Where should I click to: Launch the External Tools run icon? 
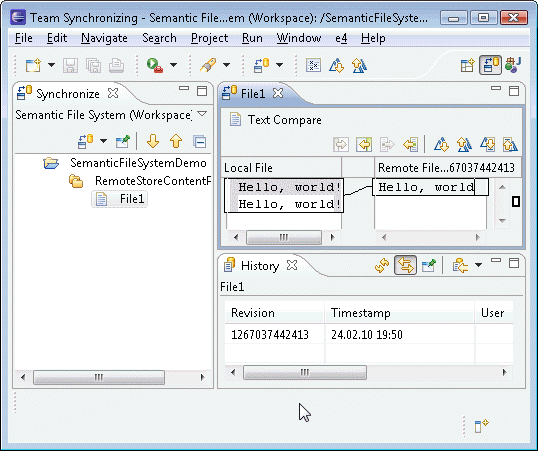coord(155,65)
